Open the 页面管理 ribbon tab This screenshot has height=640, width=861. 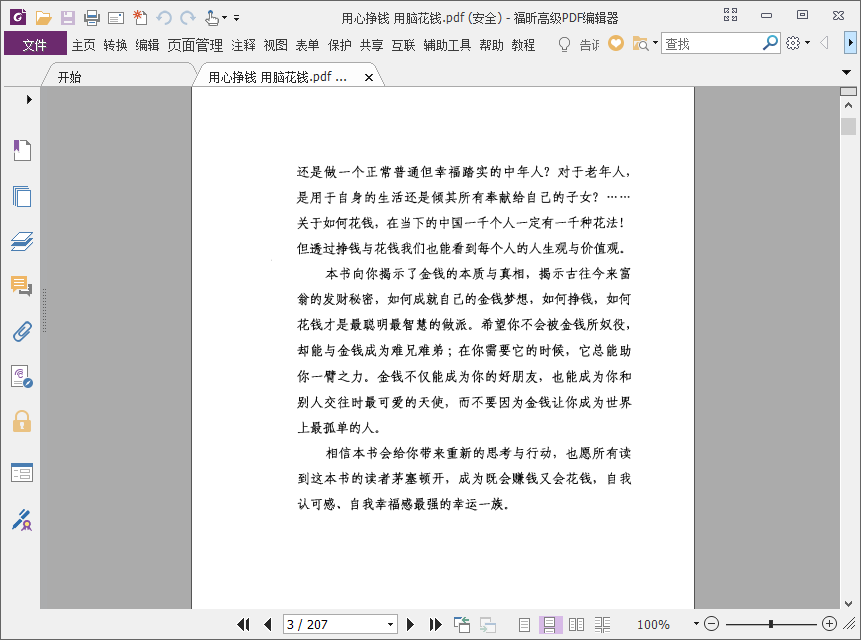(x=195, y=45)
